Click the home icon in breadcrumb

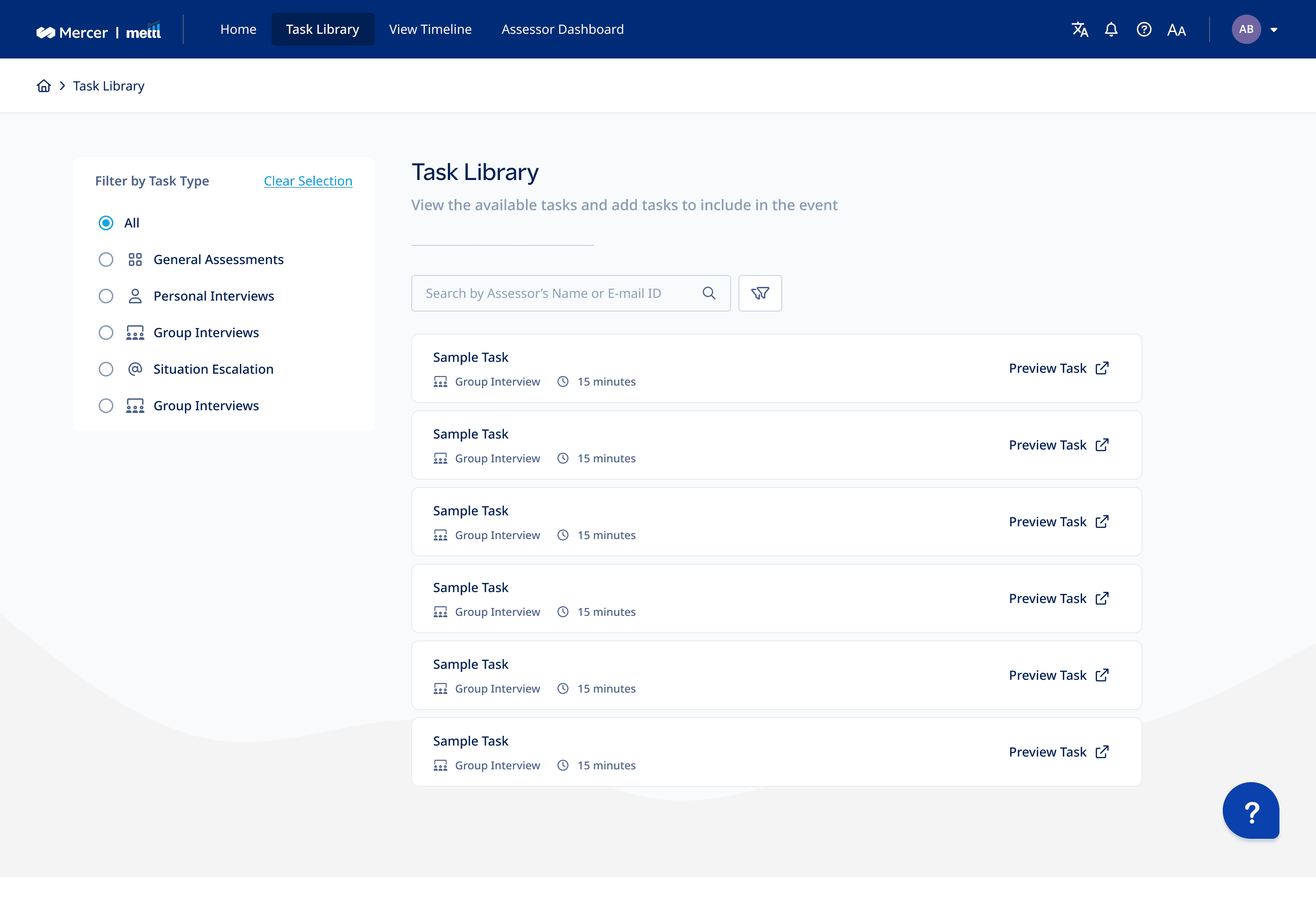click(x=43, y=86)
